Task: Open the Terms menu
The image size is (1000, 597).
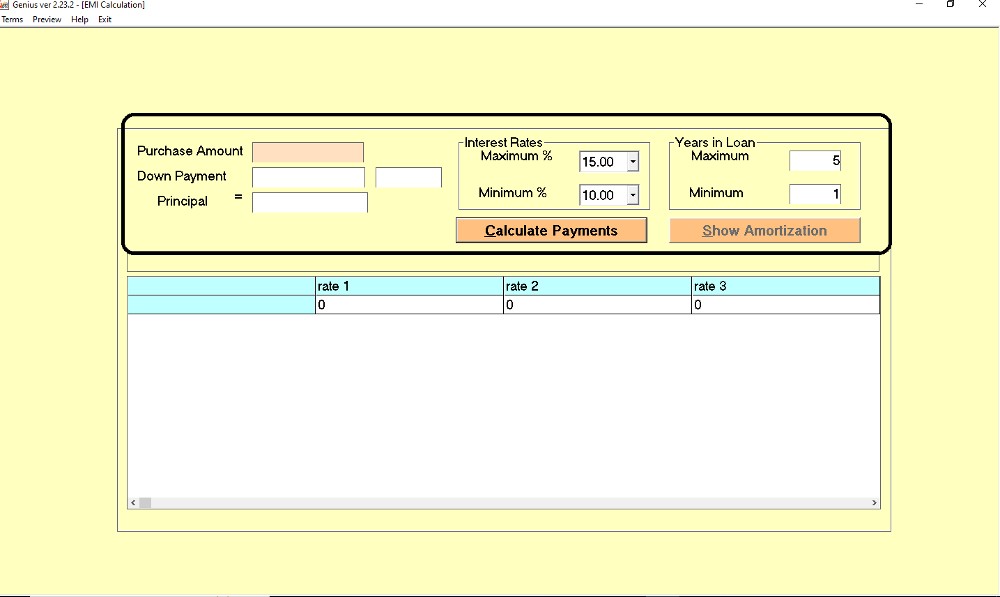Action: (12, 19)
